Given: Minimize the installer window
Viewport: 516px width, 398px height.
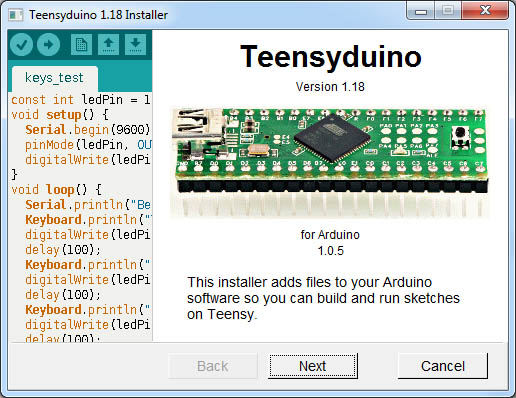Looking at the screenshot, I should pos(421,11).
